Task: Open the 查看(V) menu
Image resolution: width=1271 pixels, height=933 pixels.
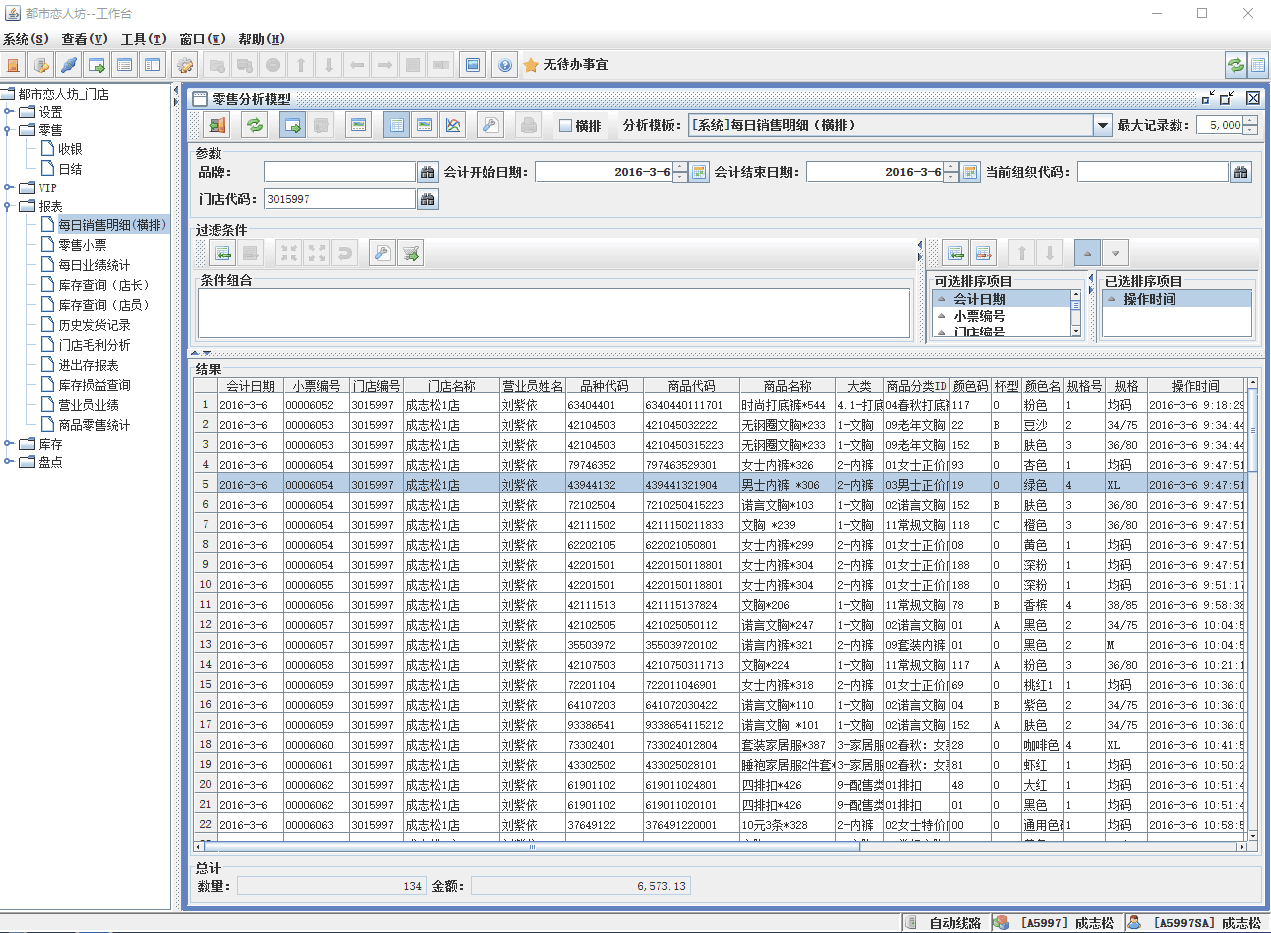Action: (x=84, y=39)
